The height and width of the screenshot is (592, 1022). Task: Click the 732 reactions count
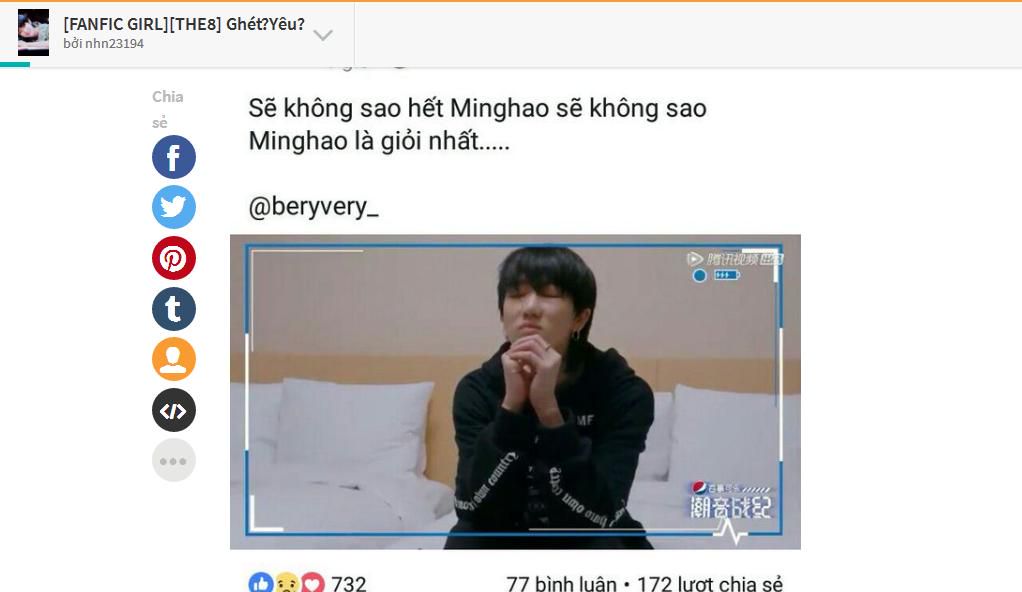[x=349, y=584]
